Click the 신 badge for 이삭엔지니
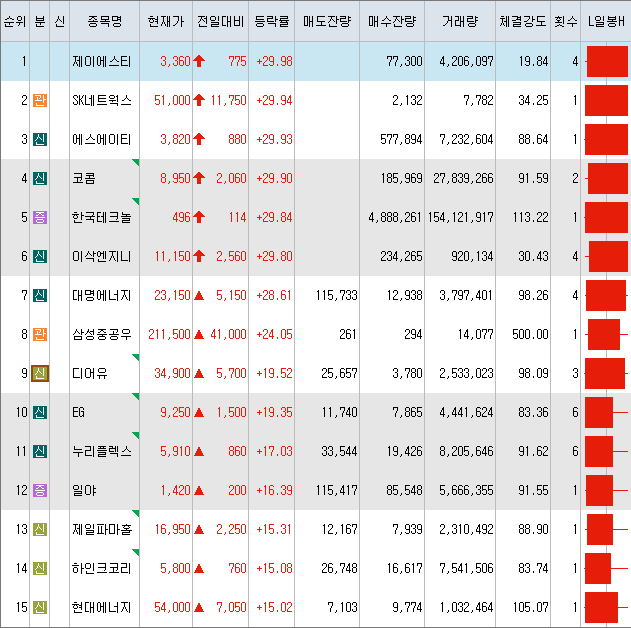 coord(39,256)
